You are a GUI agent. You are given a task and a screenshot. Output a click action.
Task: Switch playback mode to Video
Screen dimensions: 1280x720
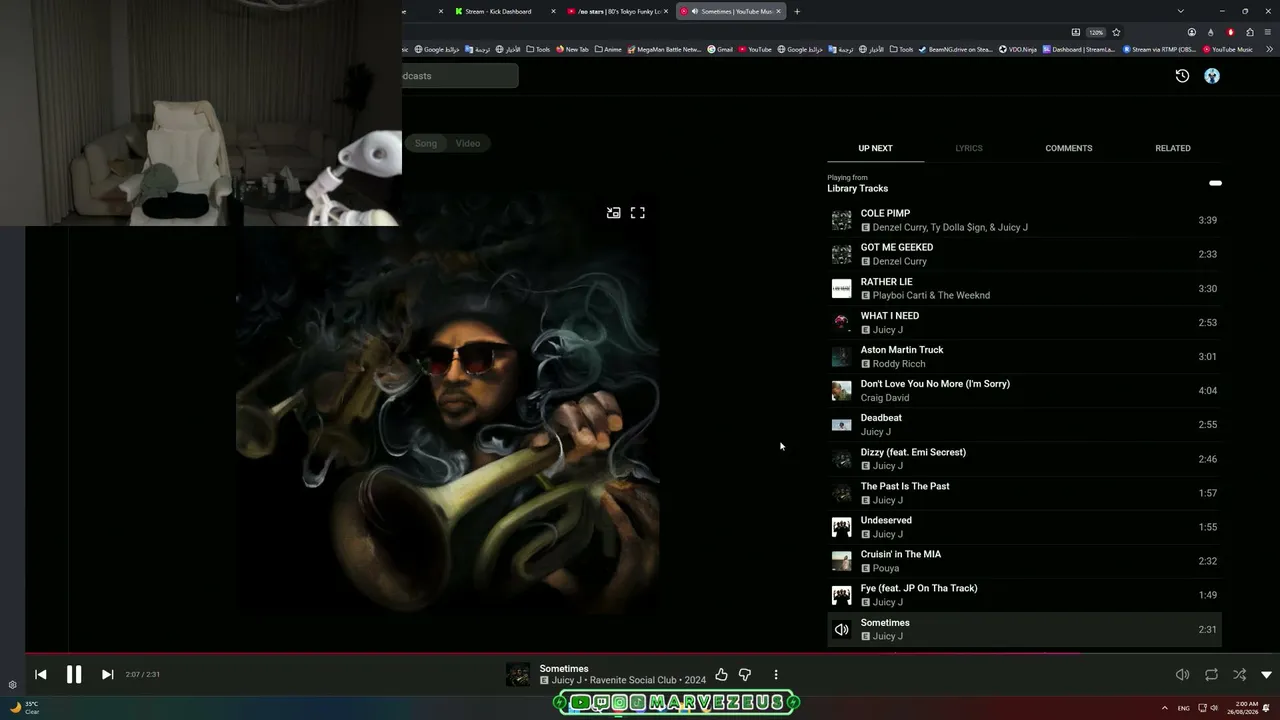pyautogui.click(x=468, y=143)
